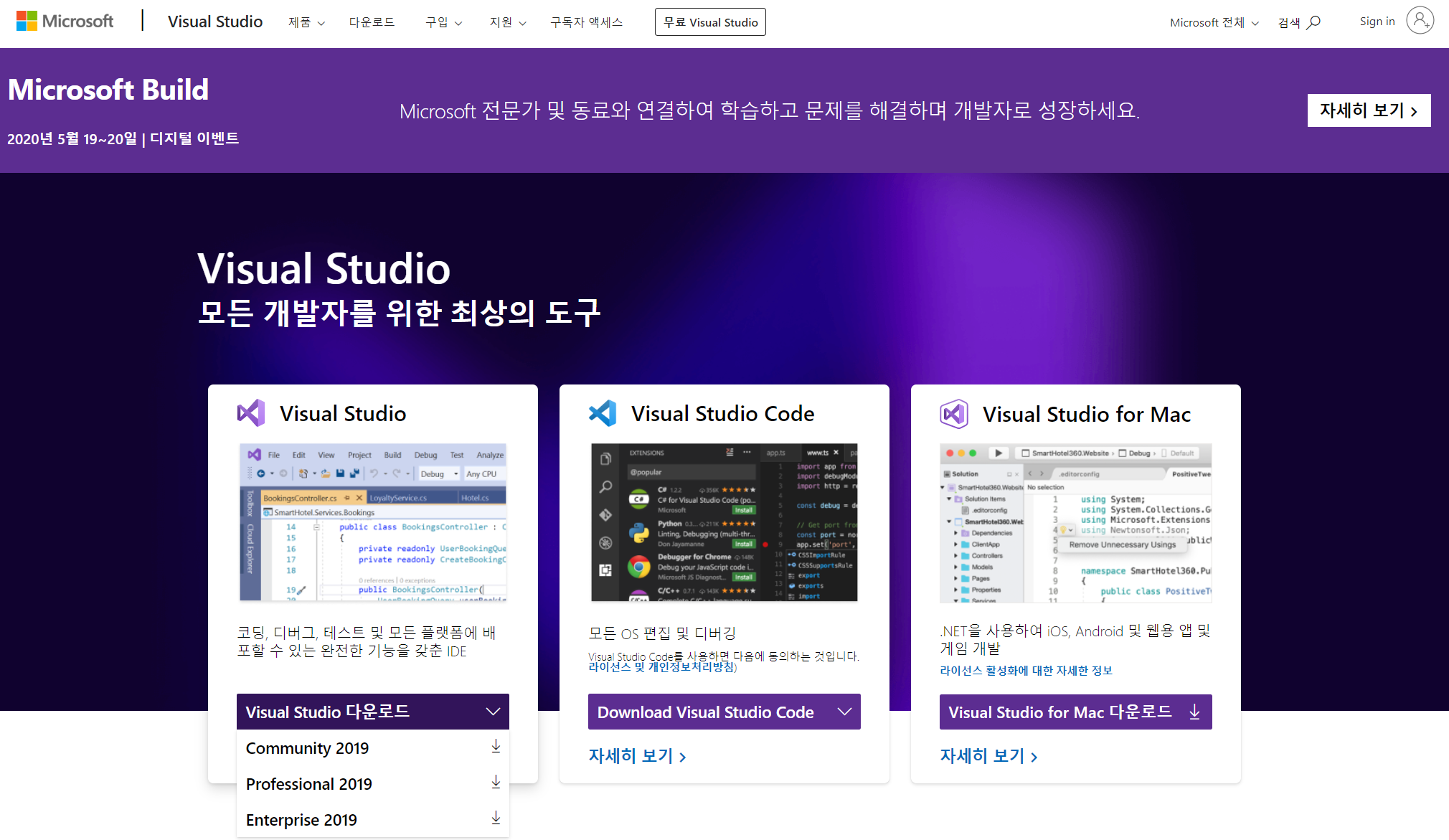Screen dimensions: 1449x840
Task: Open the 제품 navigation menu
Action: click(306, 23)
